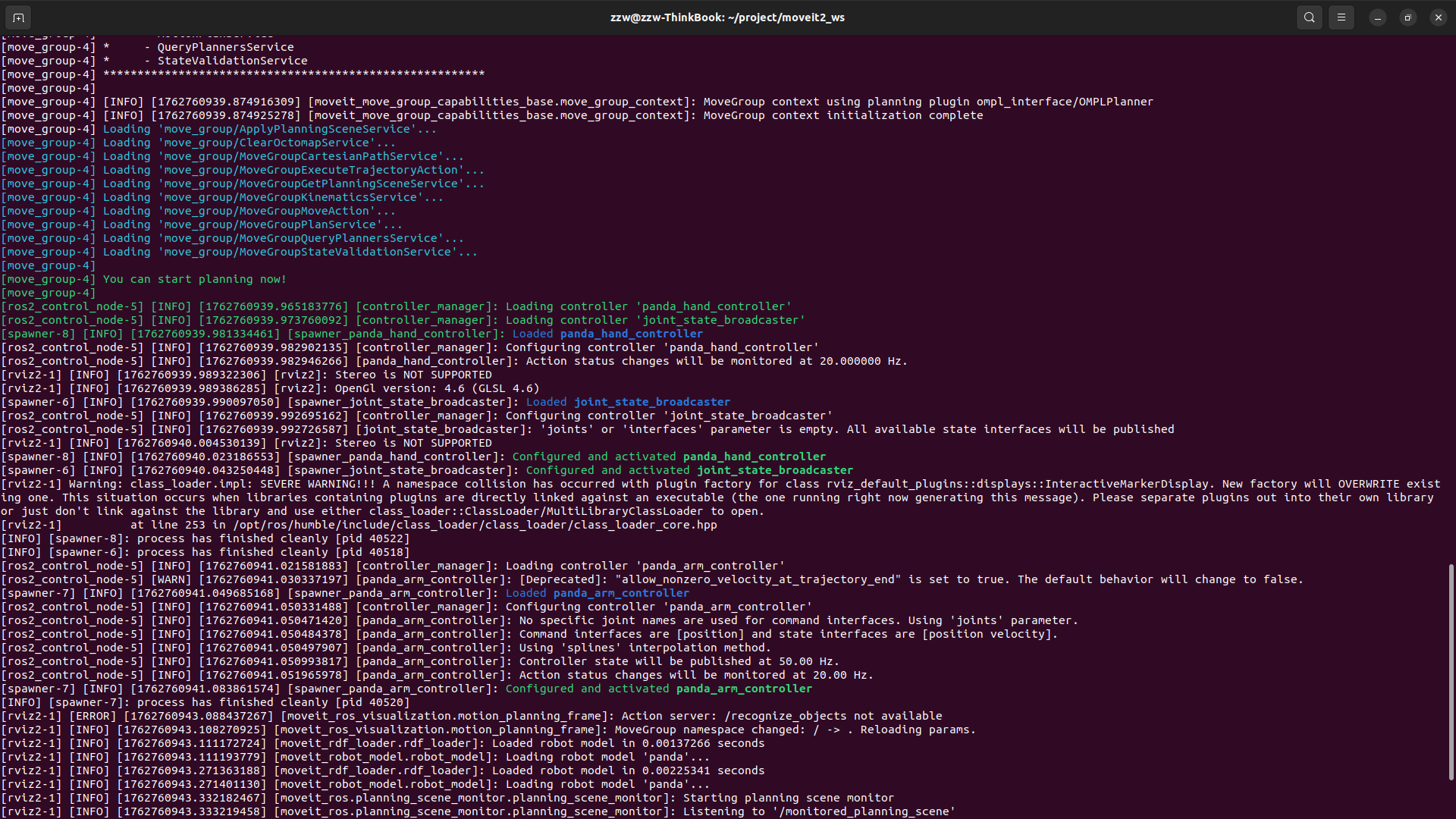The height and width of the screenshot is (819, 1456).
Task: Click the [WARN] tag in ros2_control_node line
Action: 171,579
